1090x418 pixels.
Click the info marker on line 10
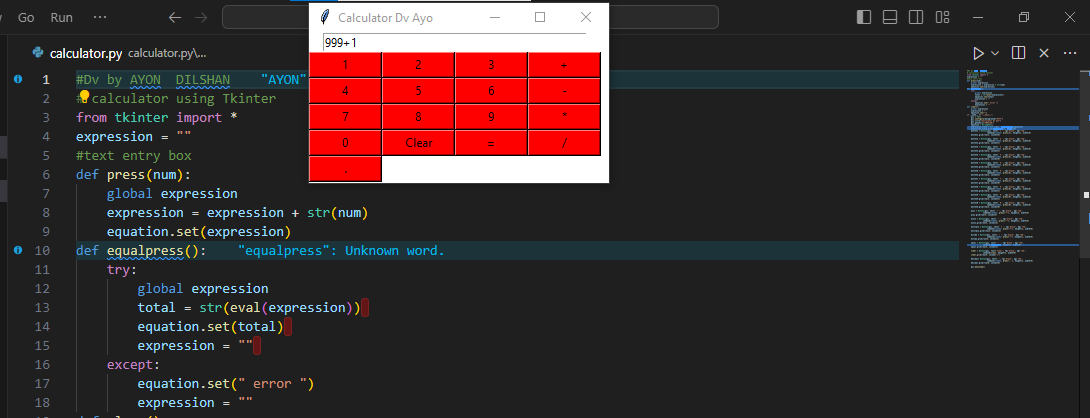18,250
